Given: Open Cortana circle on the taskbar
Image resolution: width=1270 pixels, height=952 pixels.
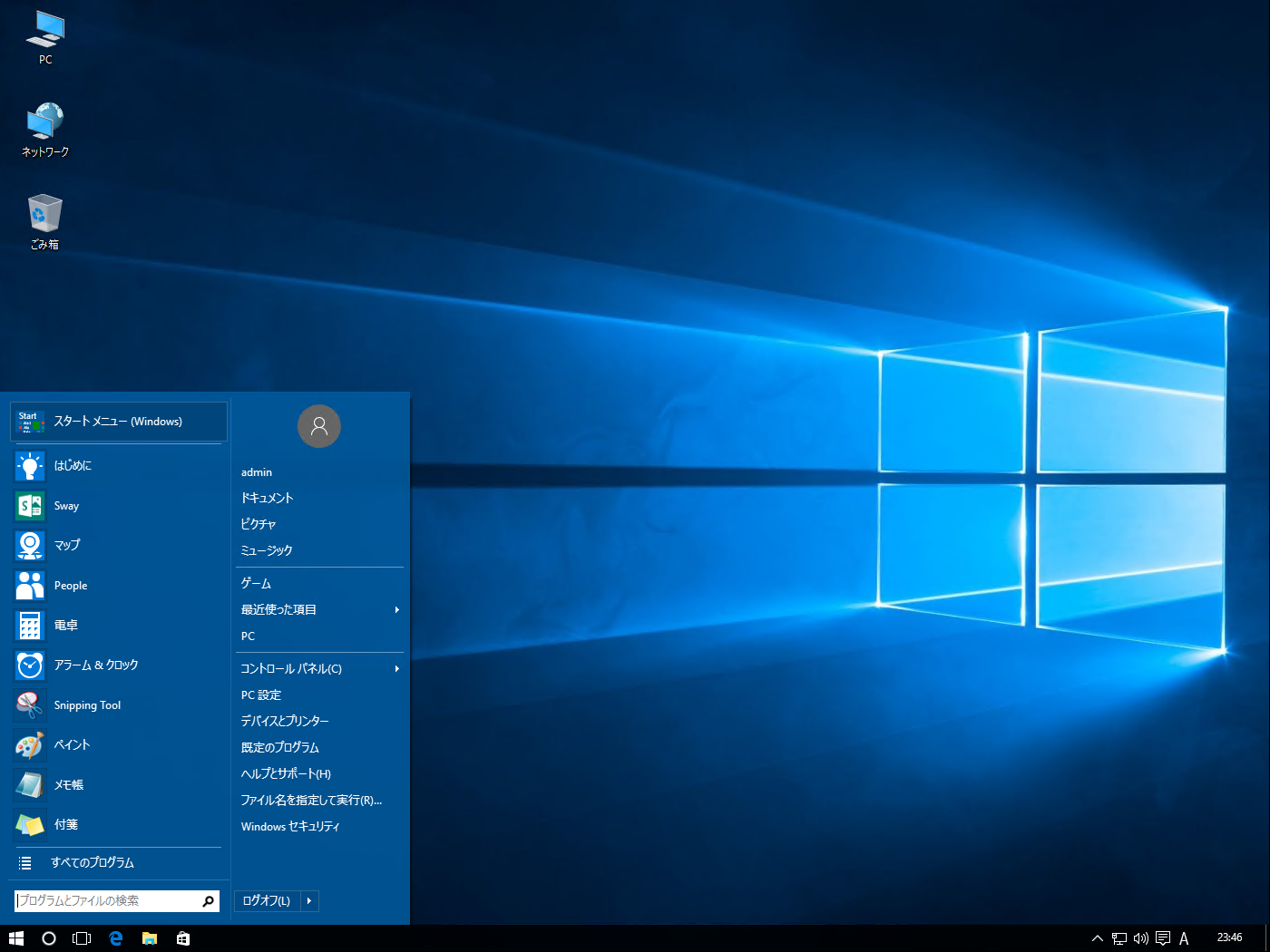Looking at the screenshot, I should point(49,938).
